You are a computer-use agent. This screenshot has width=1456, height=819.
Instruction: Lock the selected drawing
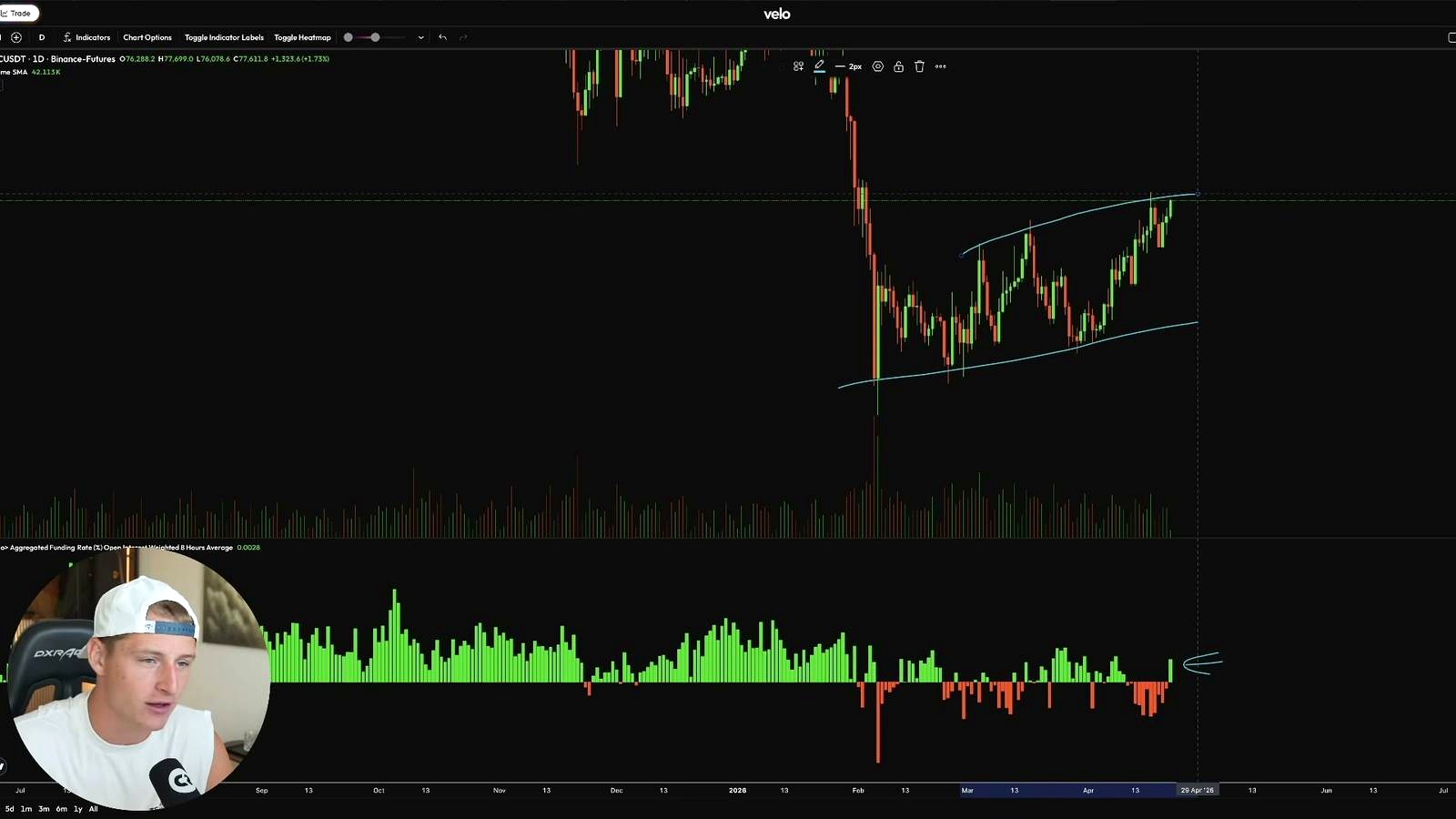[x=898, y=66]
